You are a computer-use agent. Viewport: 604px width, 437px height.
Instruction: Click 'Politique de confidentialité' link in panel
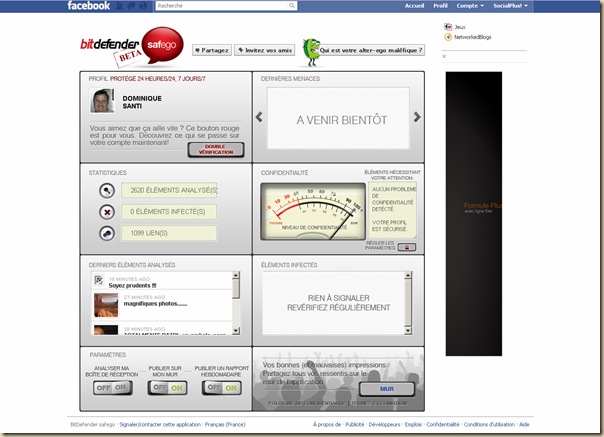coord(306,403)
